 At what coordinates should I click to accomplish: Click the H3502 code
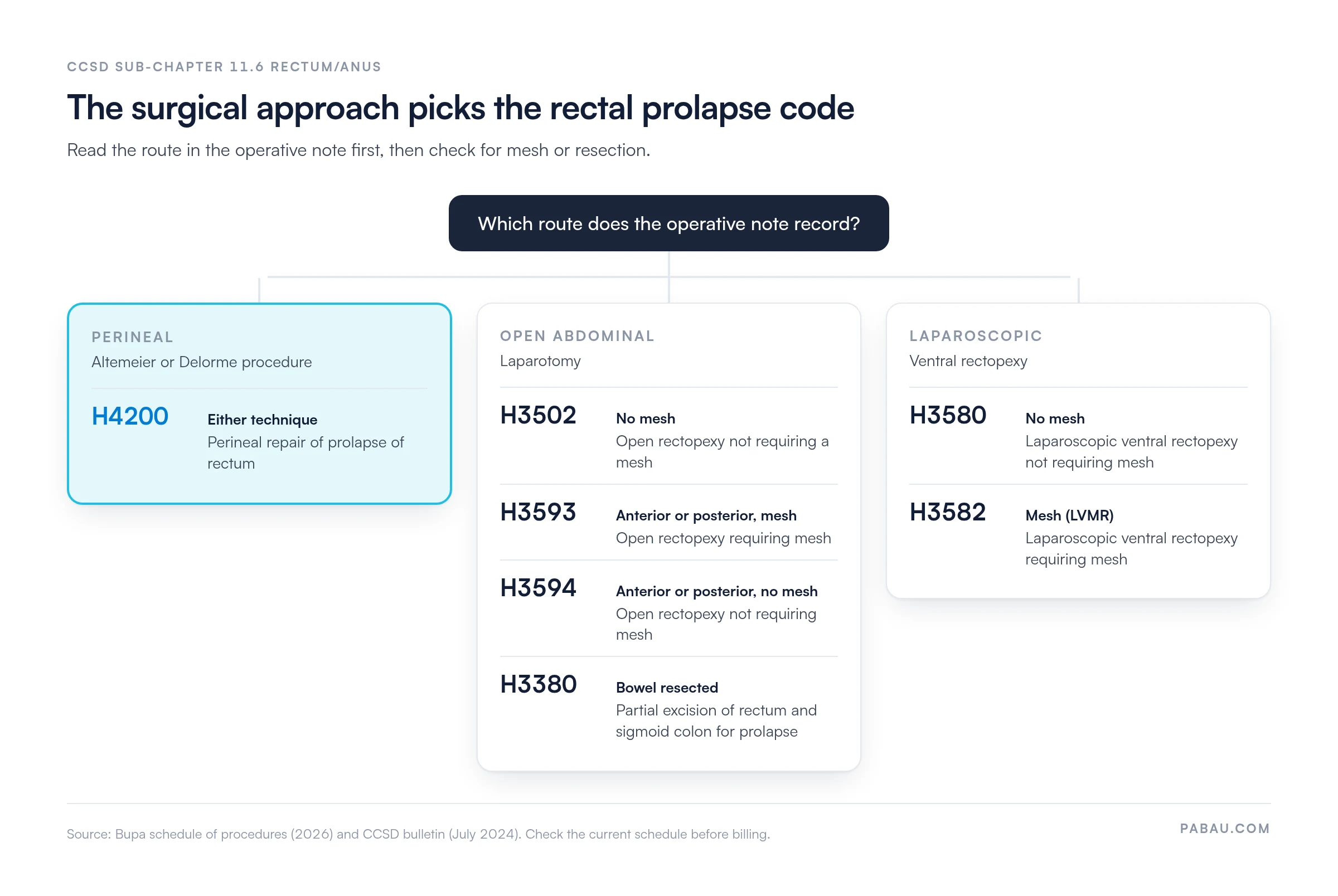[539, 415]
